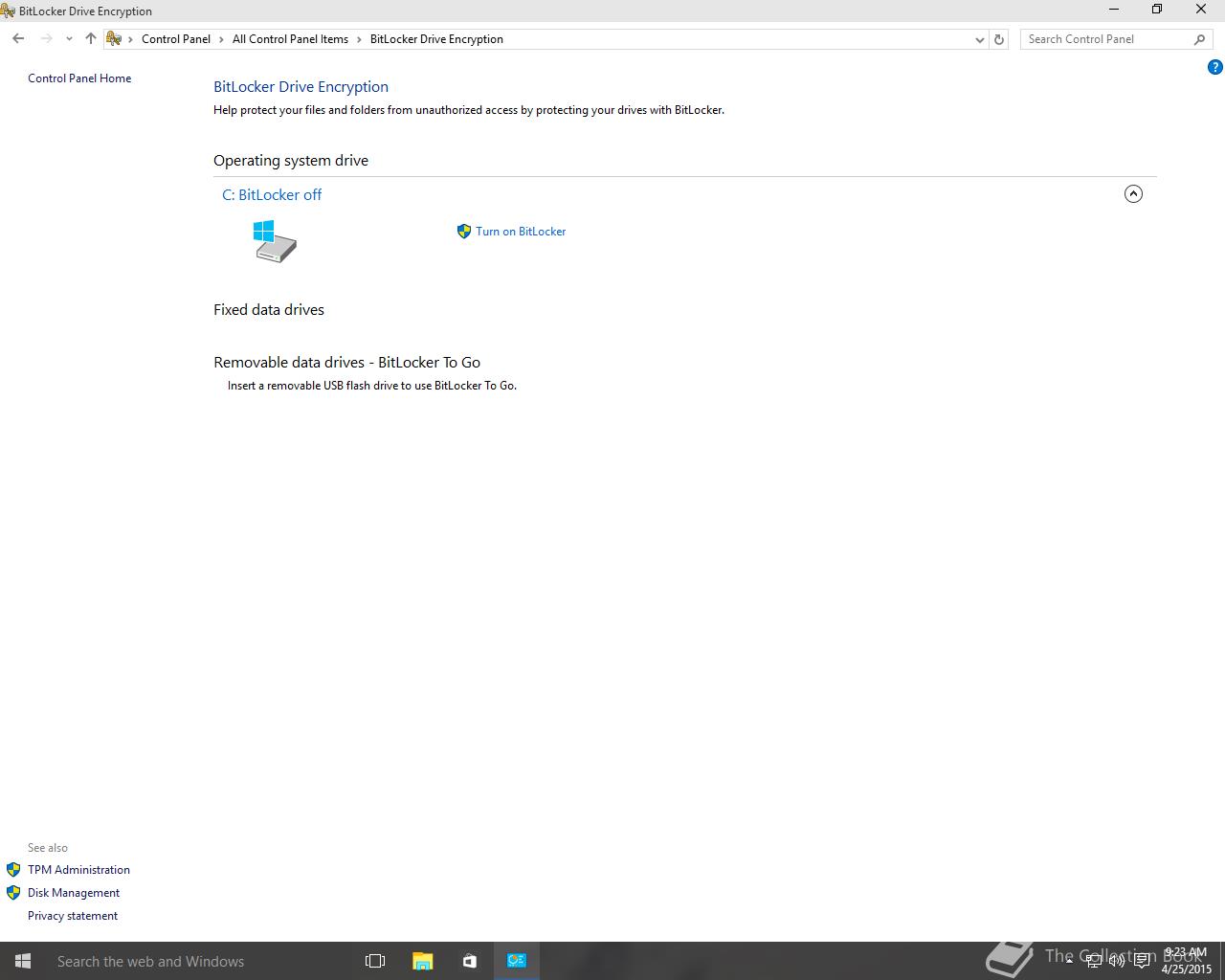
Task: Open the recent locations dropdown arrow
Action: coord(69,39)
